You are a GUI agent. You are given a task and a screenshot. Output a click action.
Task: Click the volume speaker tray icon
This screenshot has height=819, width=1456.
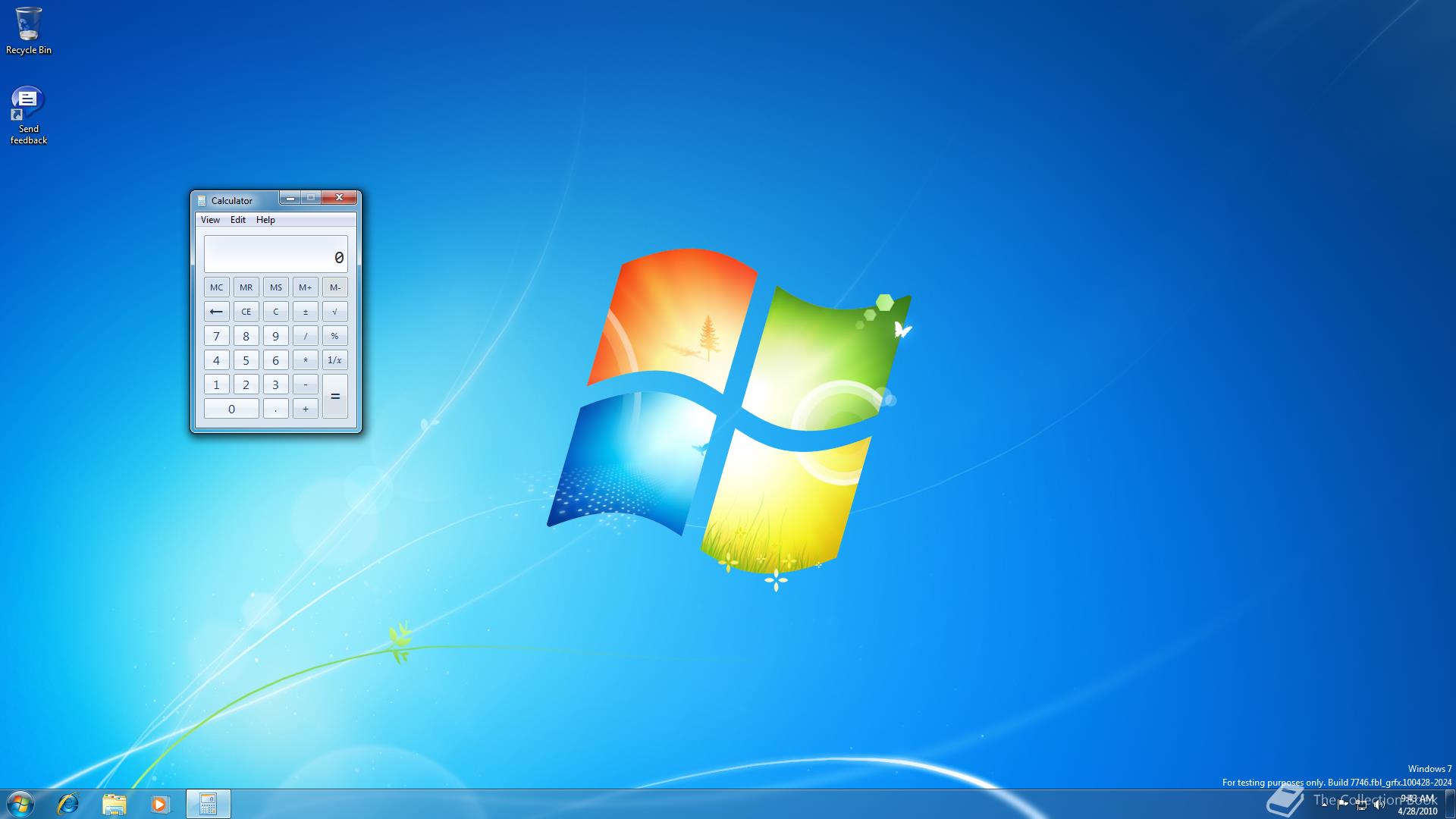coord(1379,805)
